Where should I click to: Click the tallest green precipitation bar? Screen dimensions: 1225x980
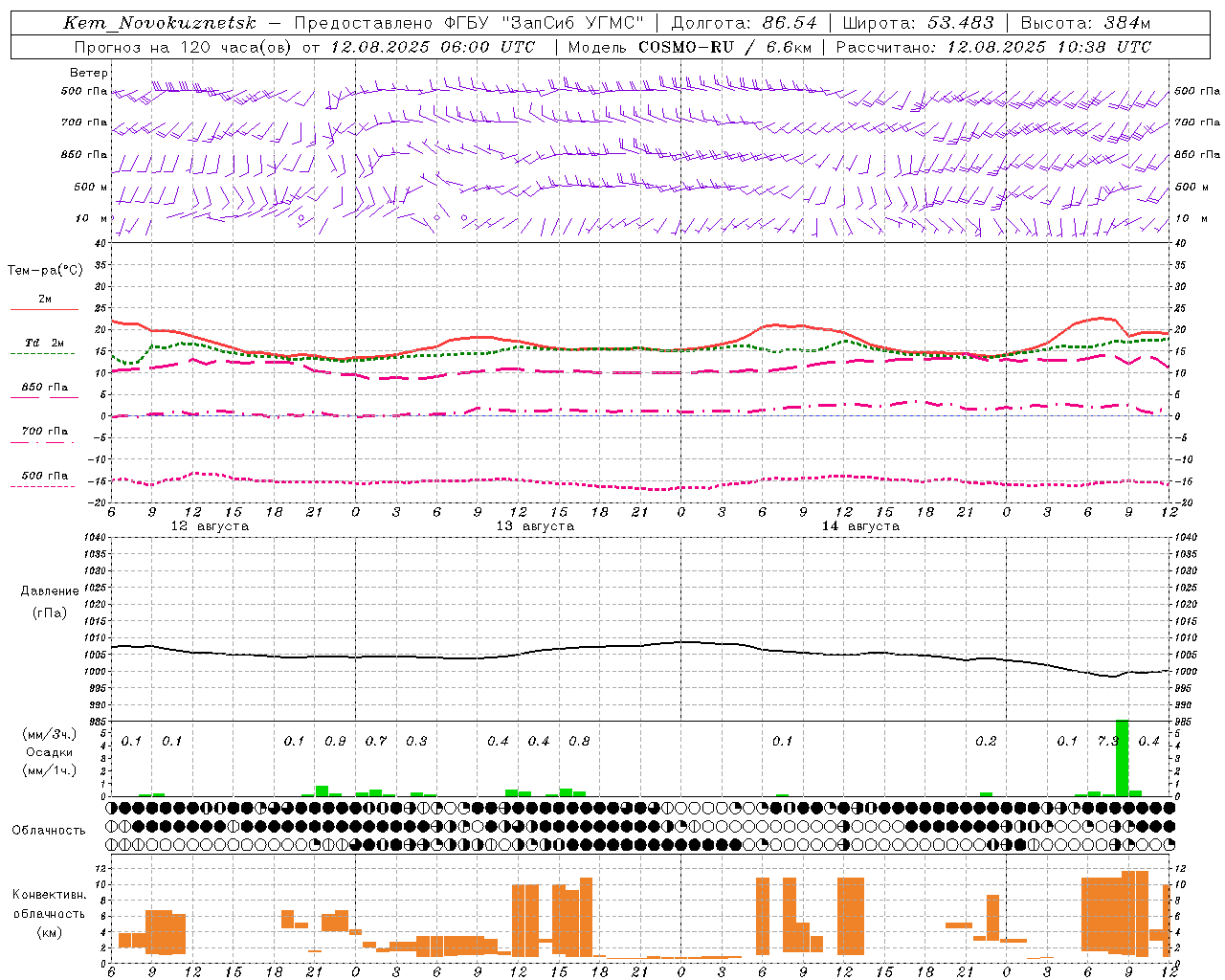(x=1122, y=758)
